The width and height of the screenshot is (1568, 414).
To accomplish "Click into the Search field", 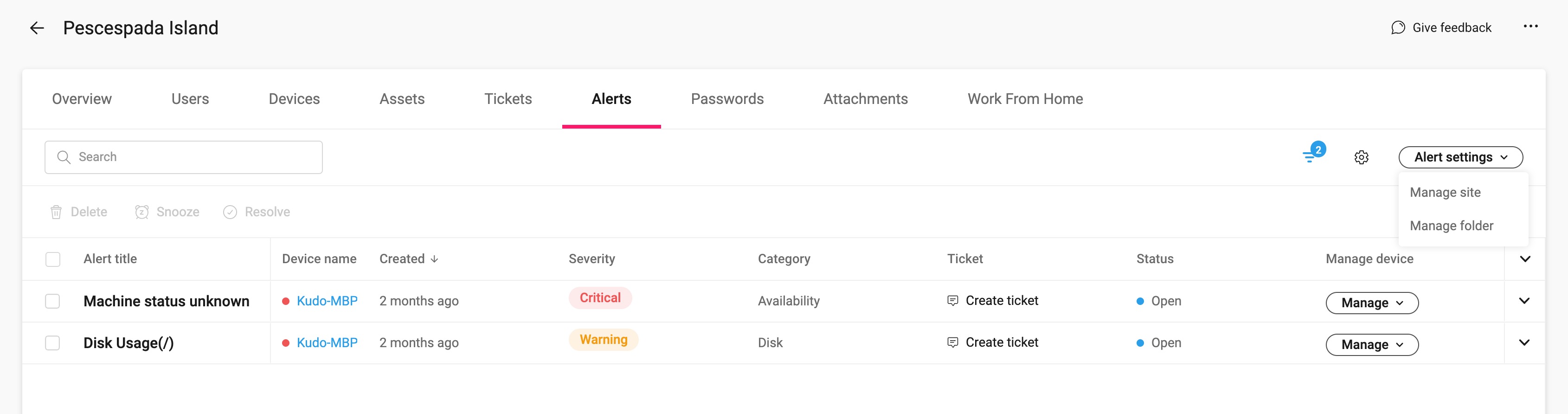I will (183, 157).
